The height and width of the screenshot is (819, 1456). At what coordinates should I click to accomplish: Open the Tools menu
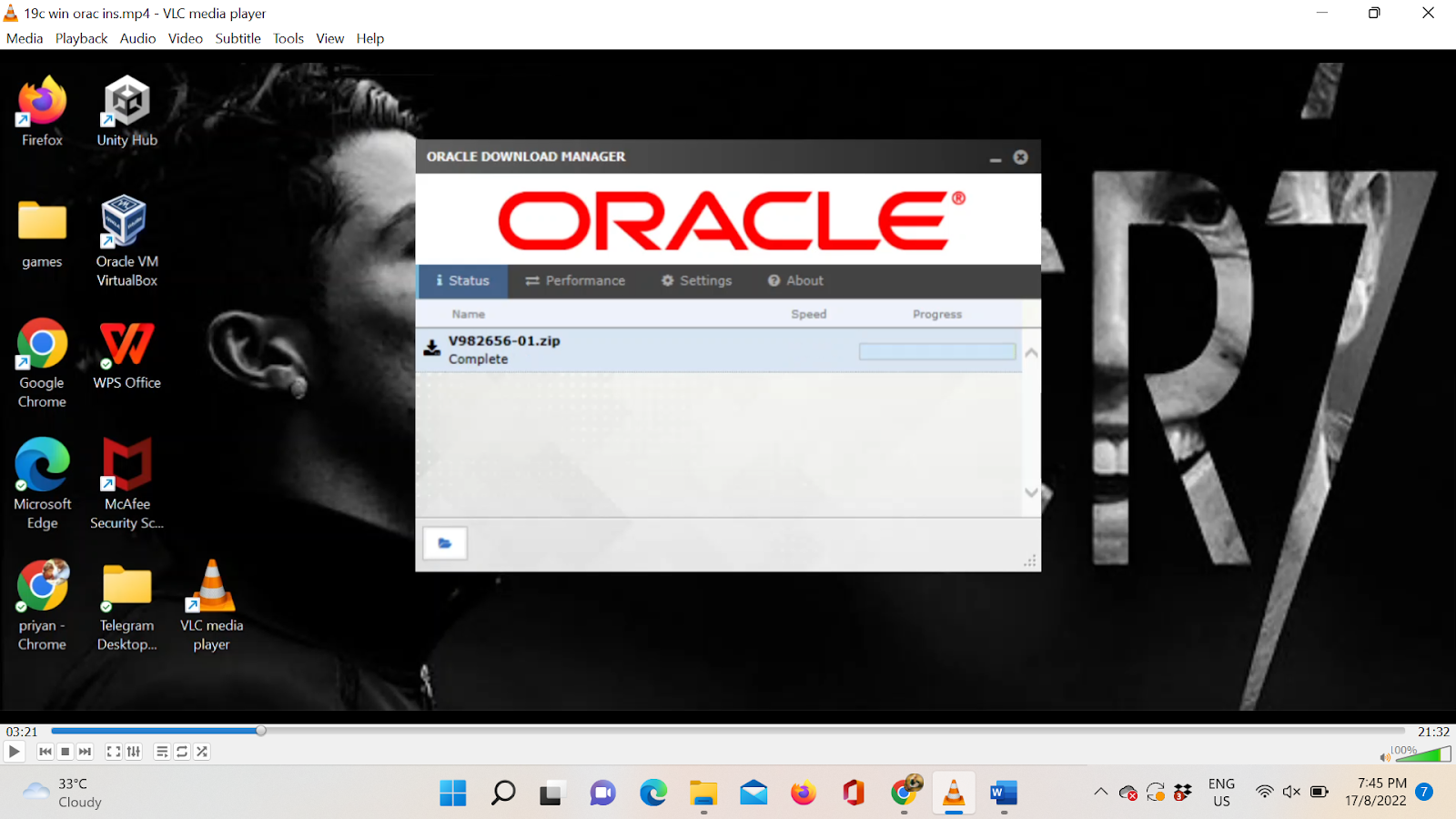click(x=288, y=38)
